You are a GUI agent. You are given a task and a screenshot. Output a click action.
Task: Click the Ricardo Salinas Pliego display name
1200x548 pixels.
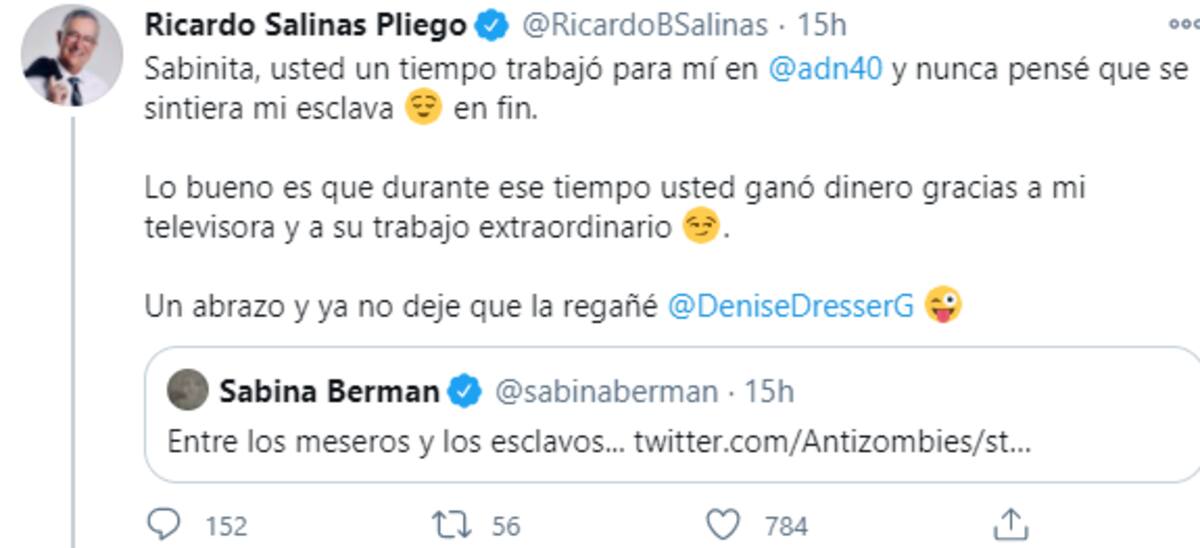pos(306,26)
